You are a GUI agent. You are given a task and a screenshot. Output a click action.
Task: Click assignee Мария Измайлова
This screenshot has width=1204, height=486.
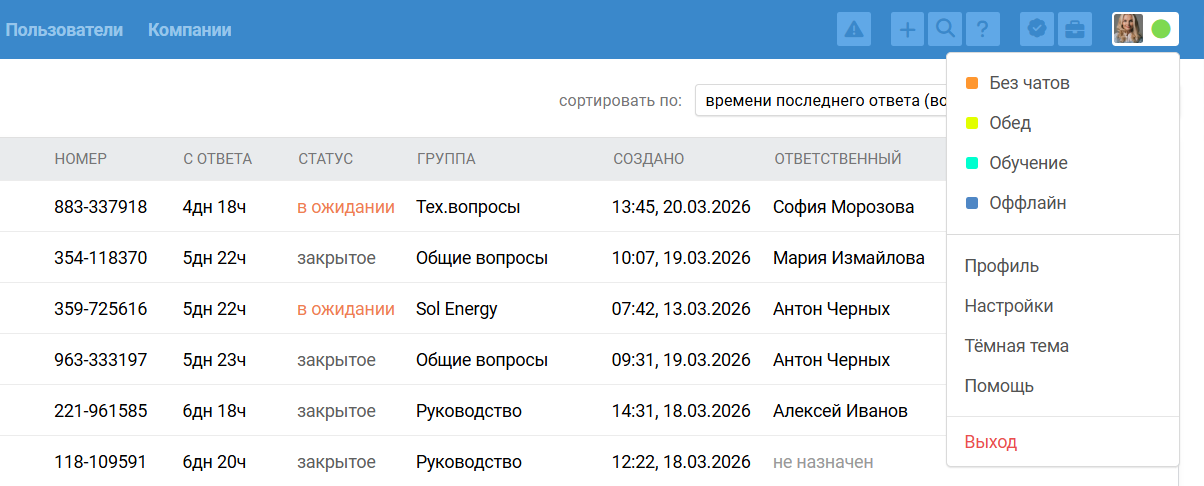tap(849, 258)
